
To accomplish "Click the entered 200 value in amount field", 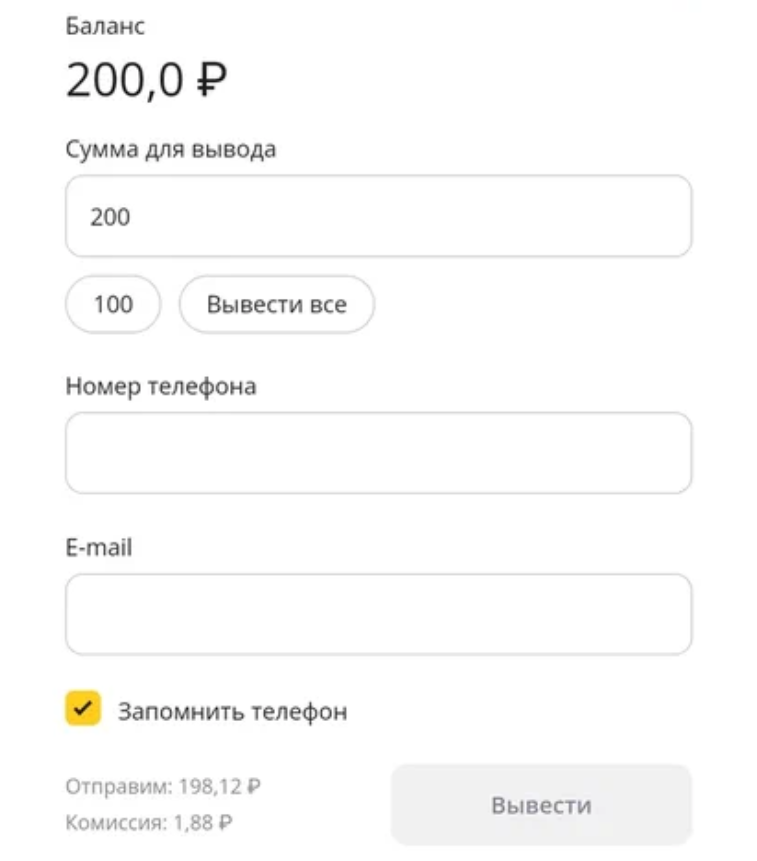I will click(110, 217).
